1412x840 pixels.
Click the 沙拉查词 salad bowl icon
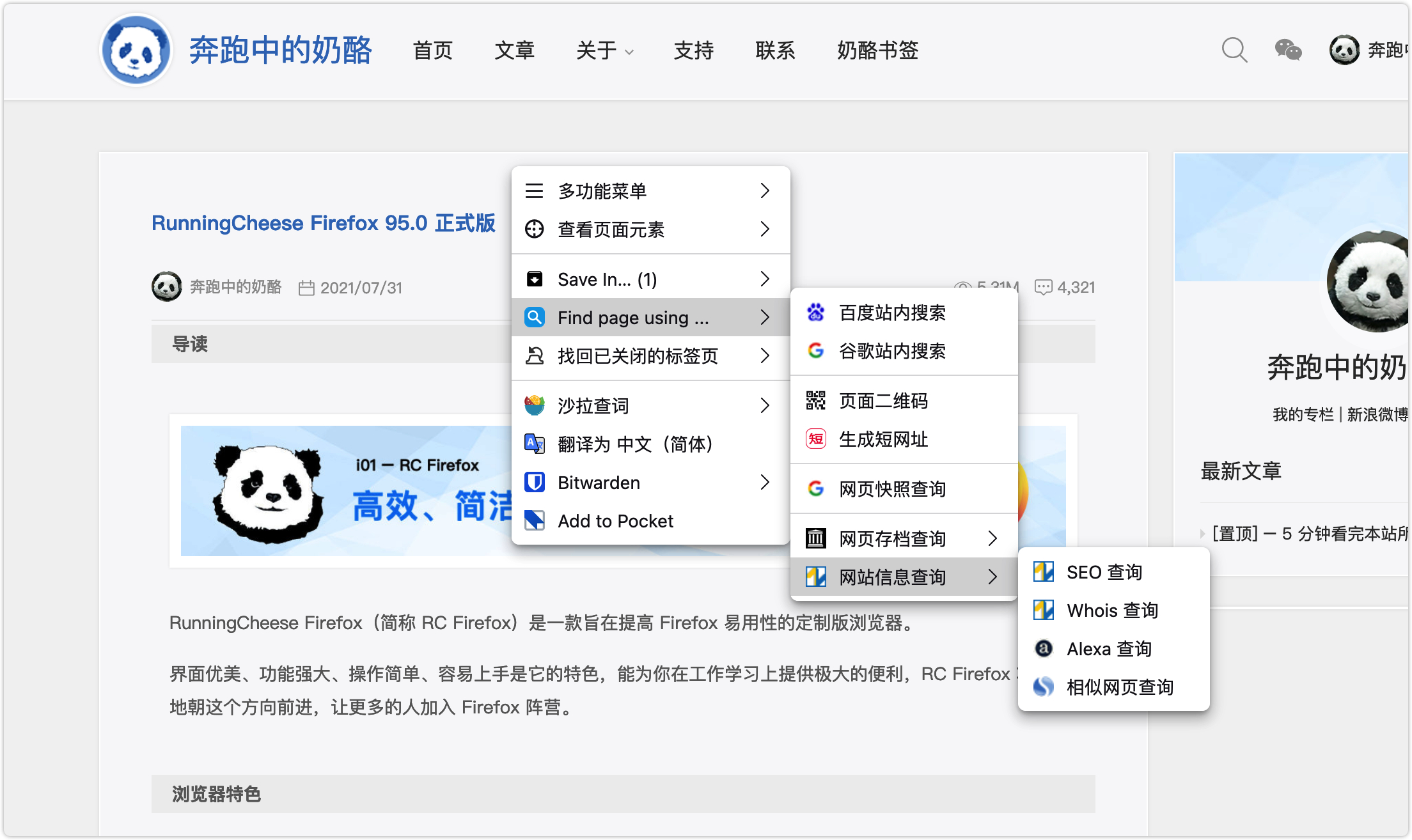[535, 406]
